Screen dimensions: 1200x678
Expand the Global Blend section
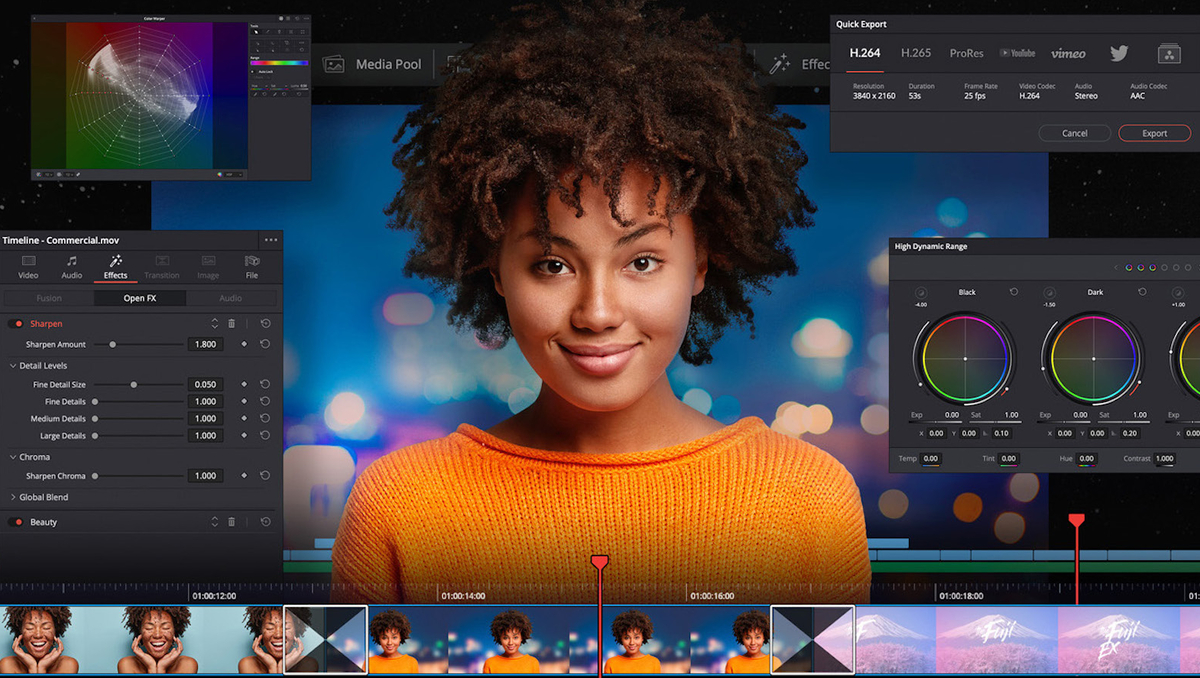[x=13, y=497]
